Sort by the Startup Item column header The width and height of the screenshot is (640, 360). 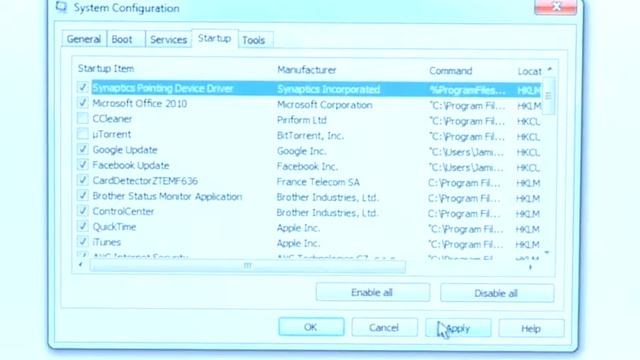tap(106, 69)
